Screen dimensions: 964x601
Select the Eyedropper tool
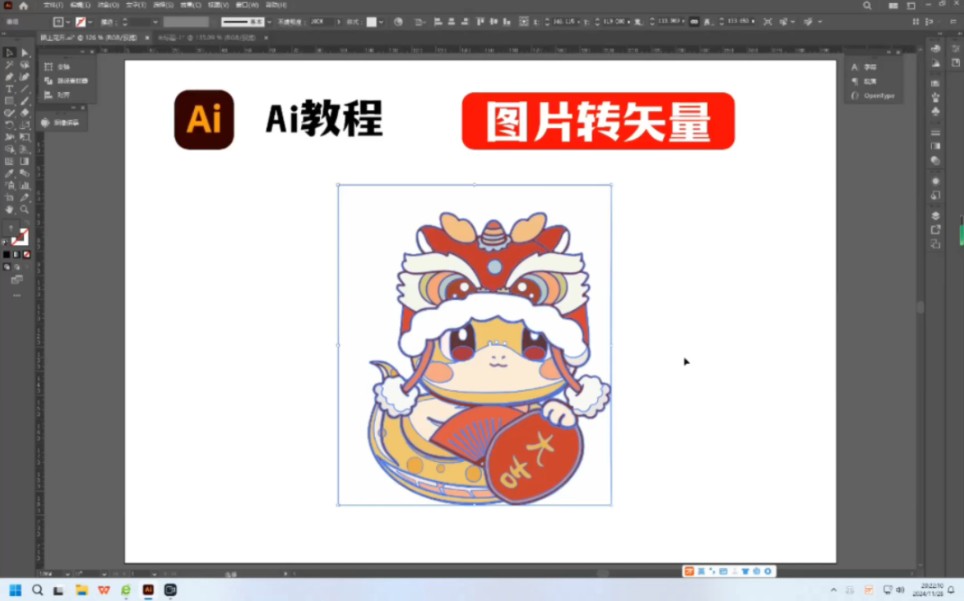click(9, 173)
